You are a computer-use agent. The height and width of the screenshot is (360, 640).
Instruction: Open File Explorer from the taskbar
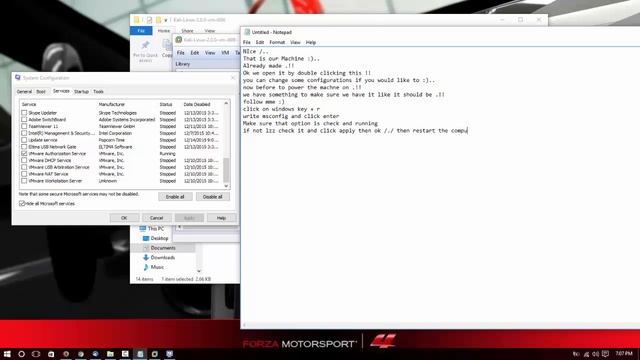point(110,354)
